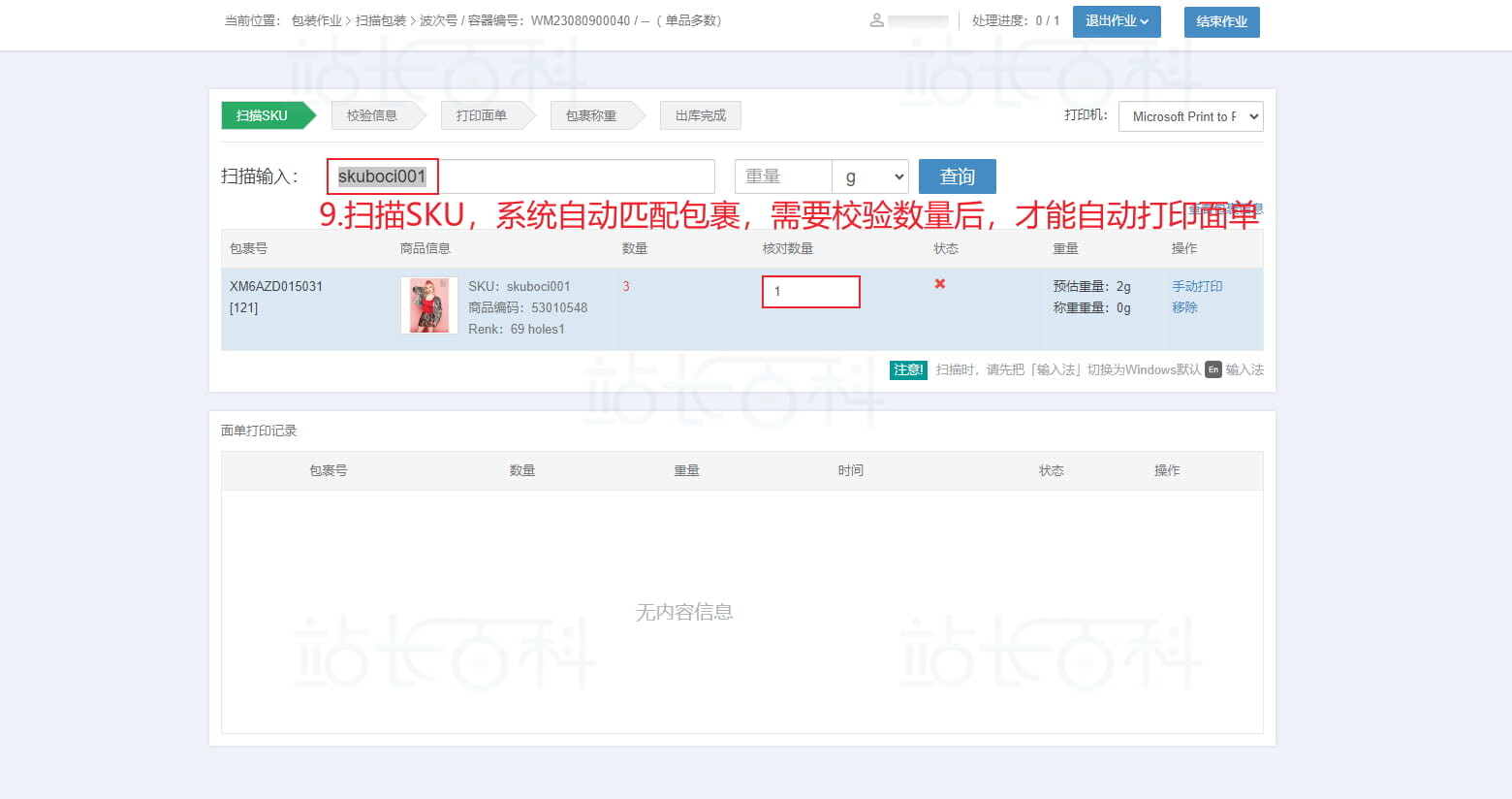Click the red X status icon
Image resolution: width=1512 pixels, height=799 pixels.
(x=939, y=284)
